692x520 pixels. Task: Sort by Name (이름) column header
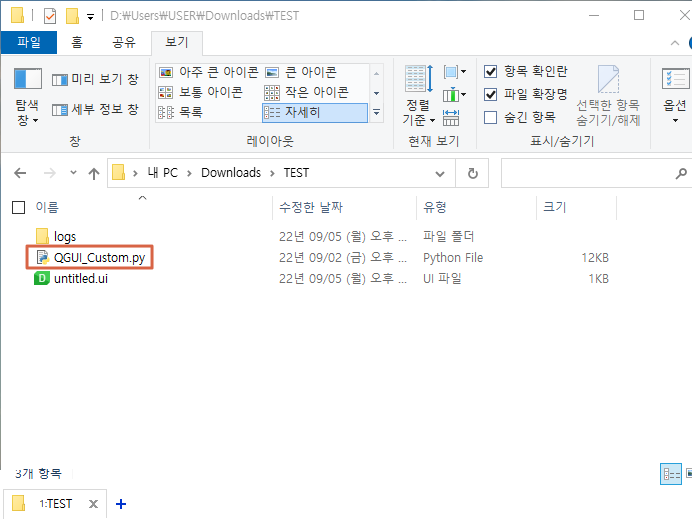[47, 207]
